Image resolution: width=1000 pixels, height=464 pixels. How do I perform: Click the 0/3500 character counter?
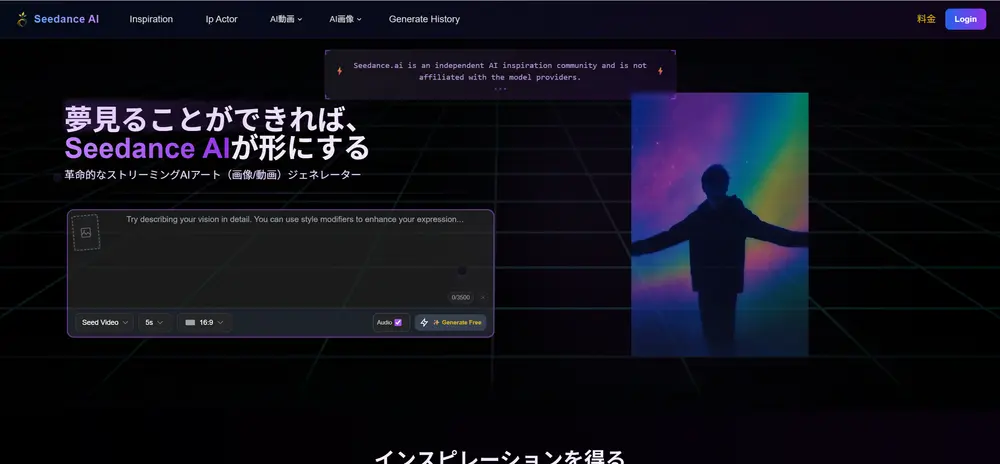click(460, 298)
